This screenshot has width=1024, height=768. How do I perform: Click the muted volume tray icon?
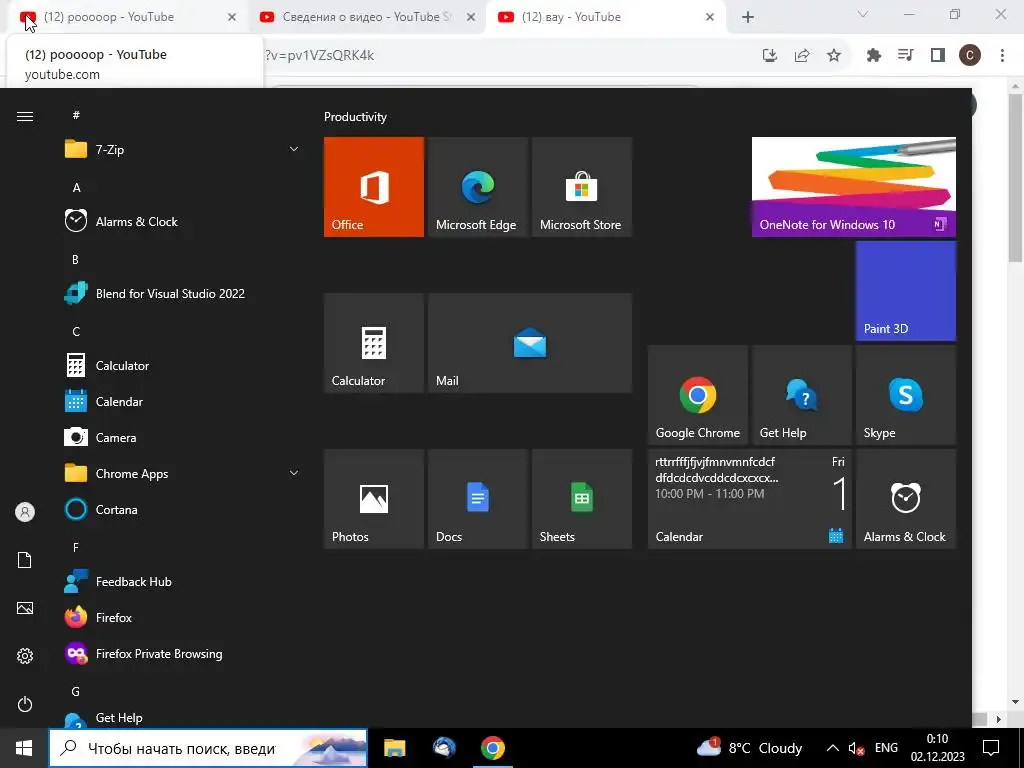856,748
